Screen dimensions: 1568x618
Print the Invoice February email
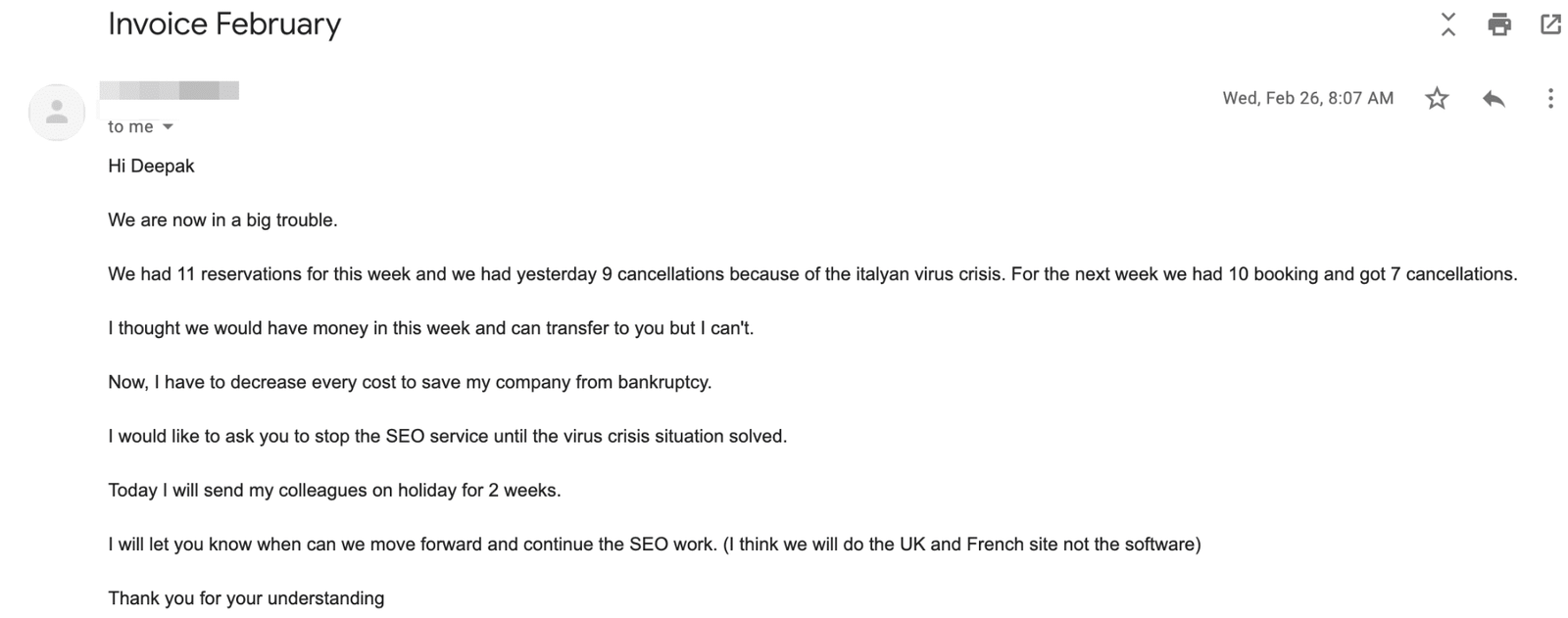tap(1499, 24)
